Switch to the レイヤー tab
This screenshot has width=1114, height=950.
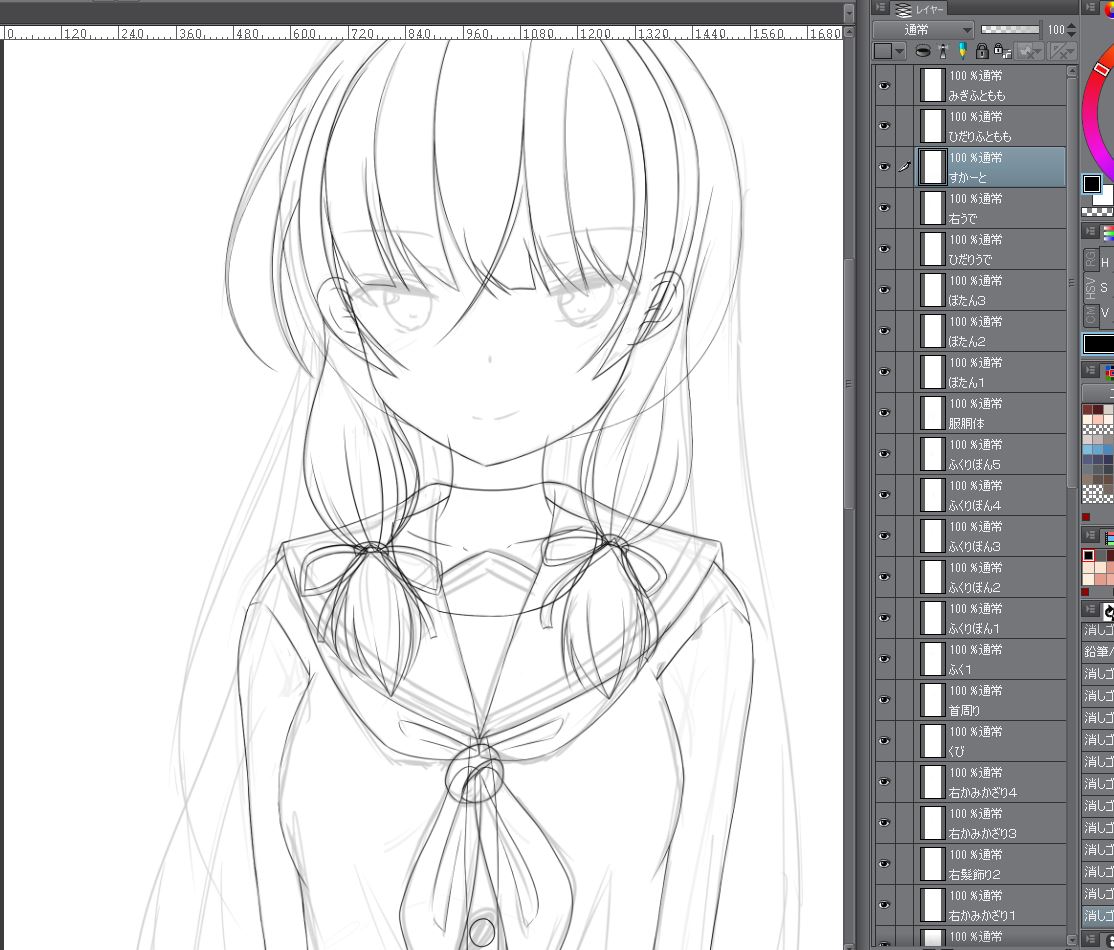point(921,9)
